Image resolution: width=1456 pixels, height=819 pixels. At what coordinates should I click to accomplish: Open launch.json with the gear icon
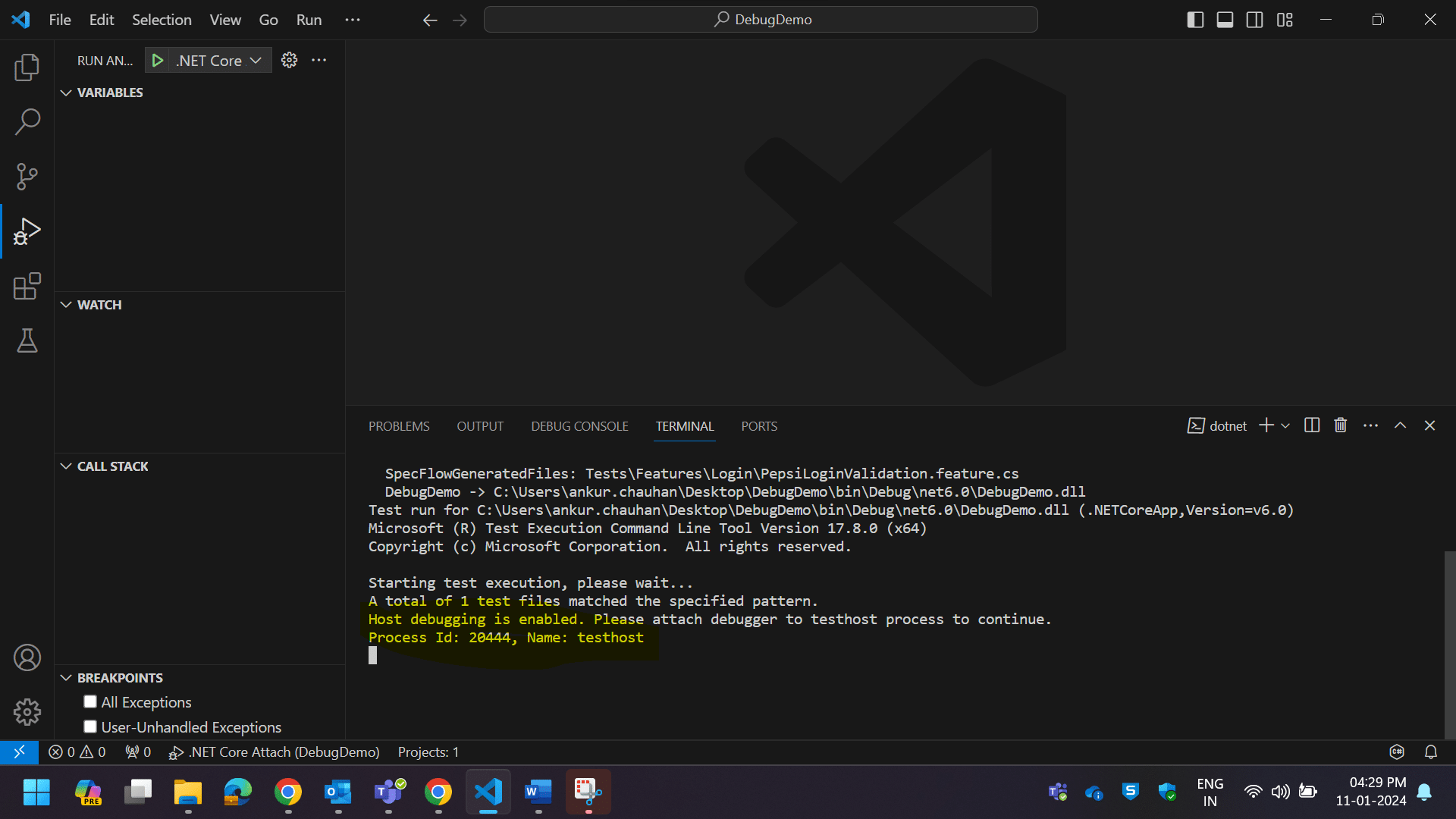[289, 60]
